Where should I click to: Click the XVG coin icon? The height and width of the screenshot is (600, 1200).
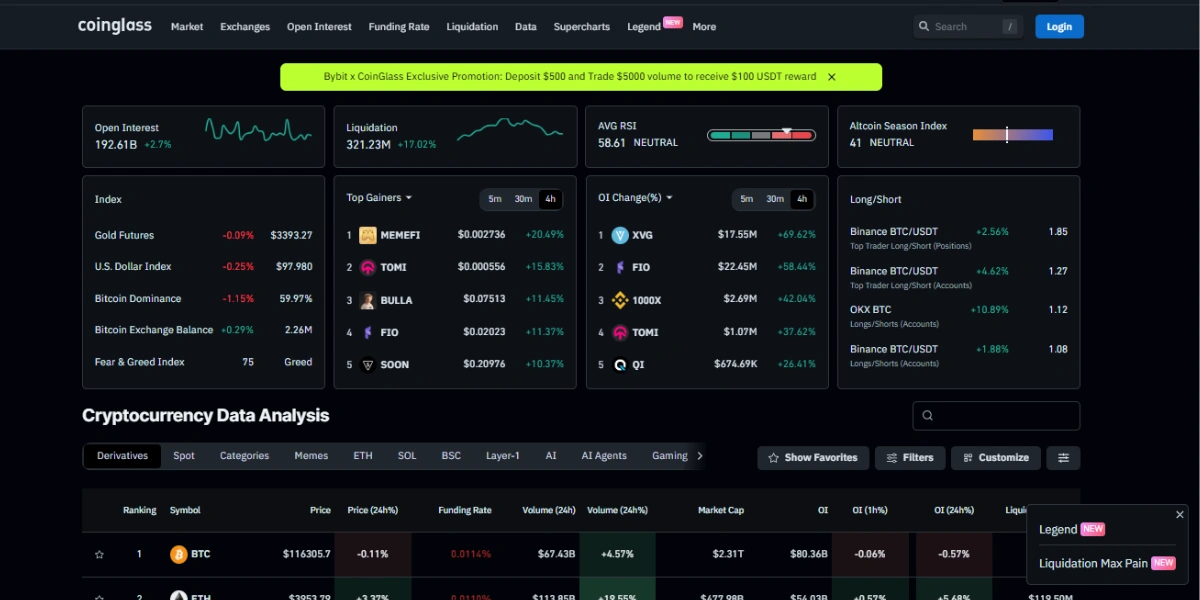[620, 235]
